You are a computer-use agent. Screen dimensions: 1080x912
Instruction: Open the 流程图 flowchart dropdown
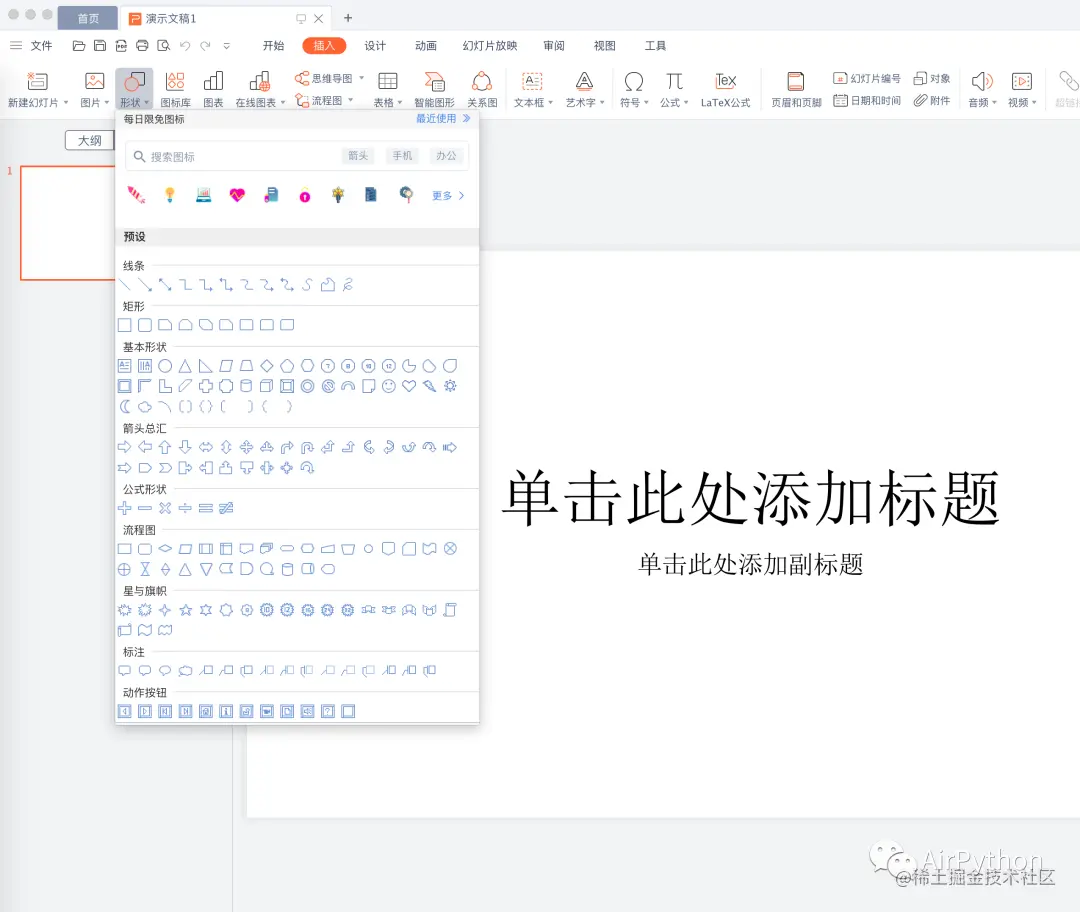tap(324, 101)
